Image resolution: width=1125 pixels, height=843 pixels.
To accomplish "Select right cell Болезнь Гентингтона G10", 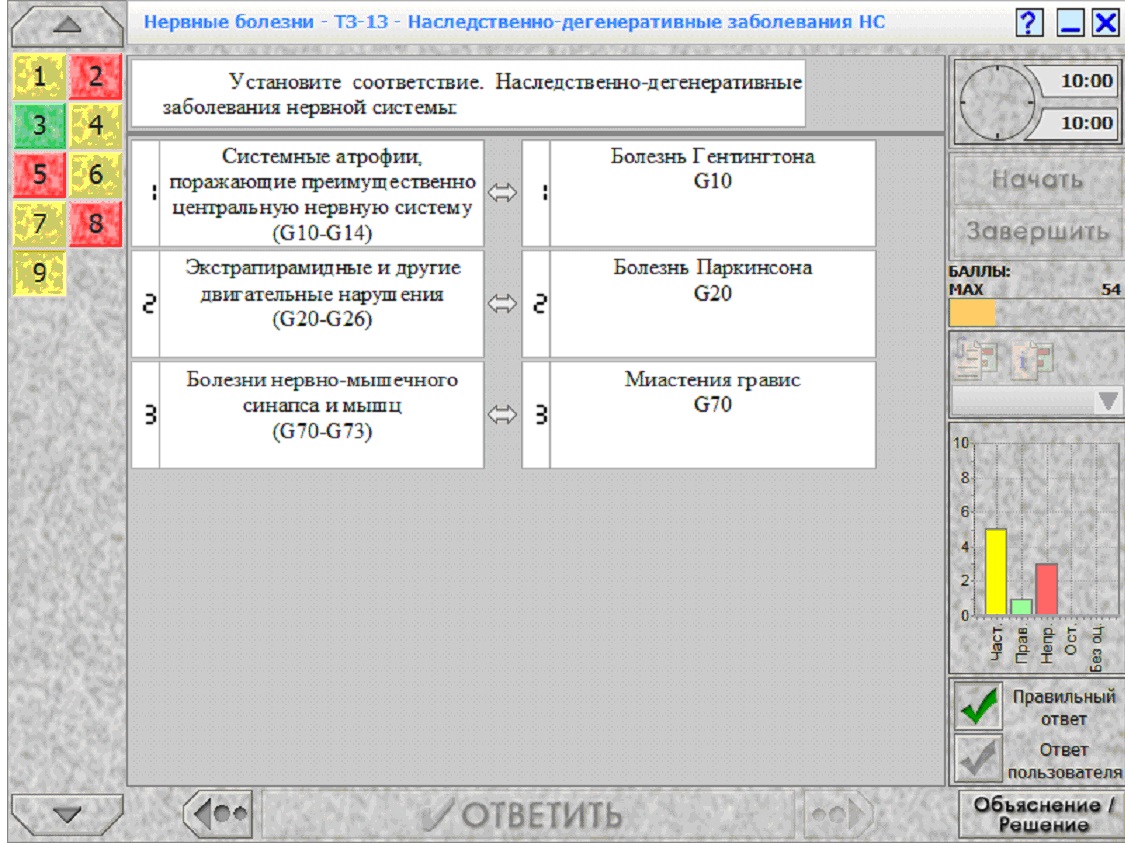I will coord(712,194).
